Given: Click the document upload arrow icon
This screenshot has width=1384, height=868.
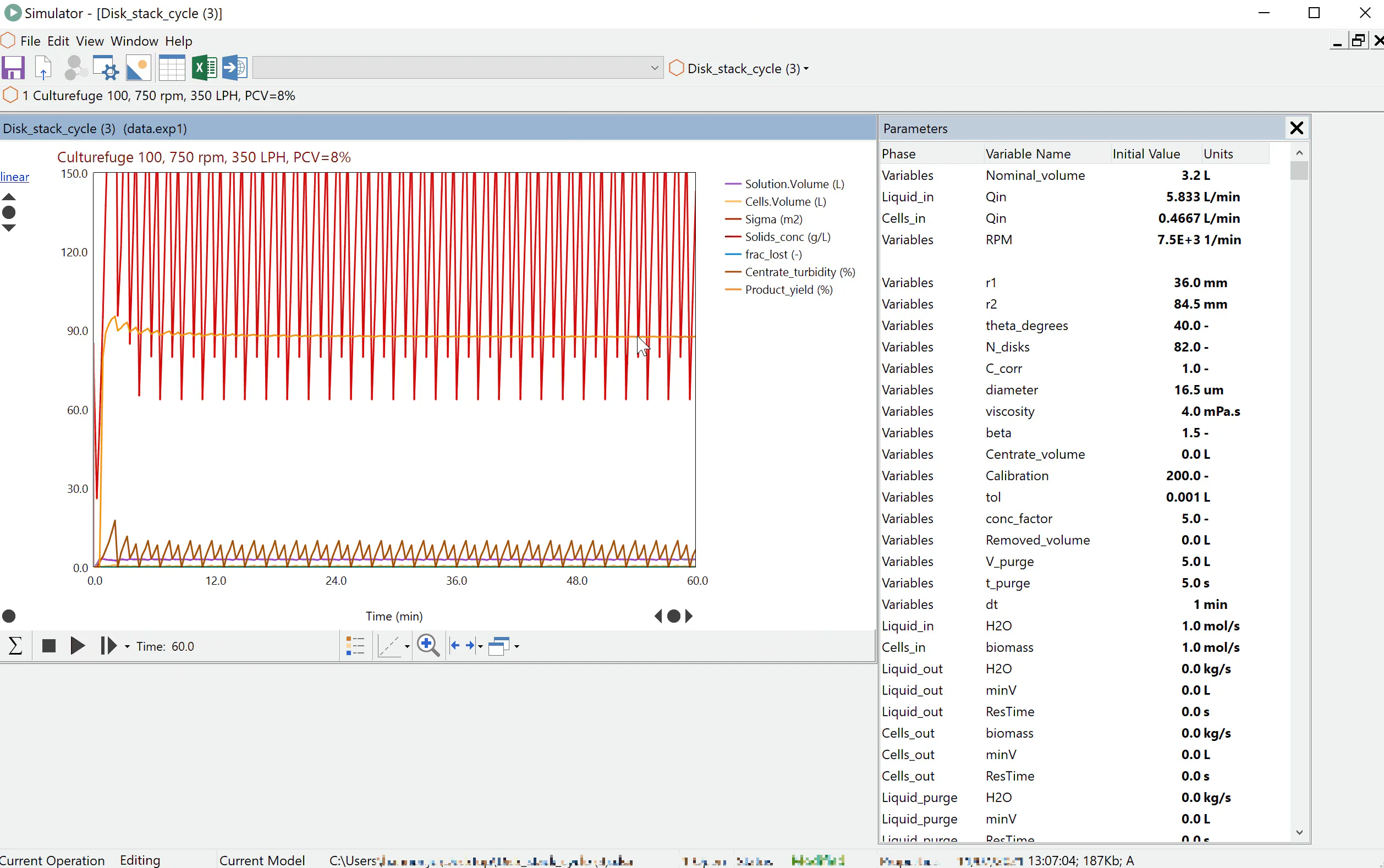Looking at the screenshot, I should [43, 68].
